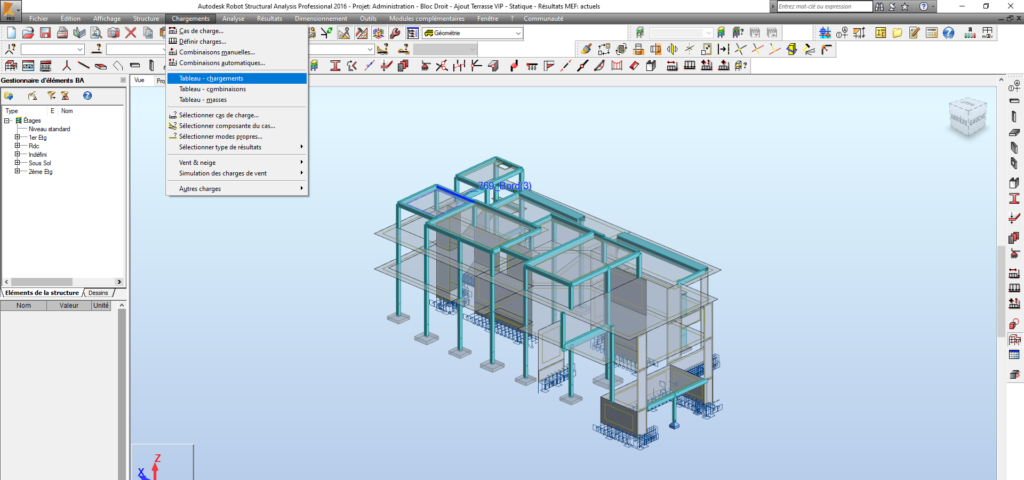The image size is (1024, 480).
Task: Open a file with the folder icon
Action: click(27, 33)
